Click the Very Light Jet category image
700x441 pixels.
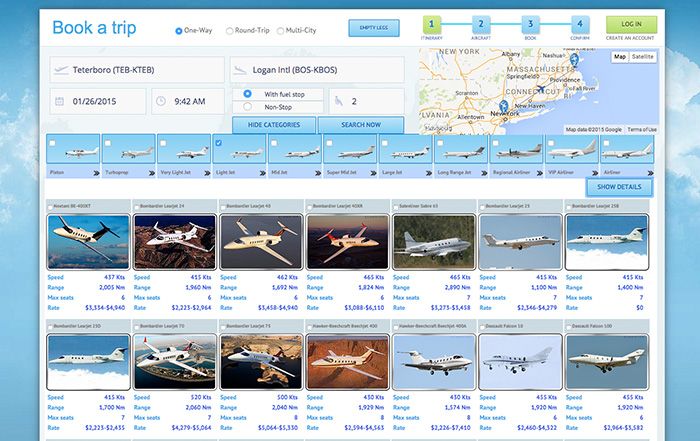[184, 149]
